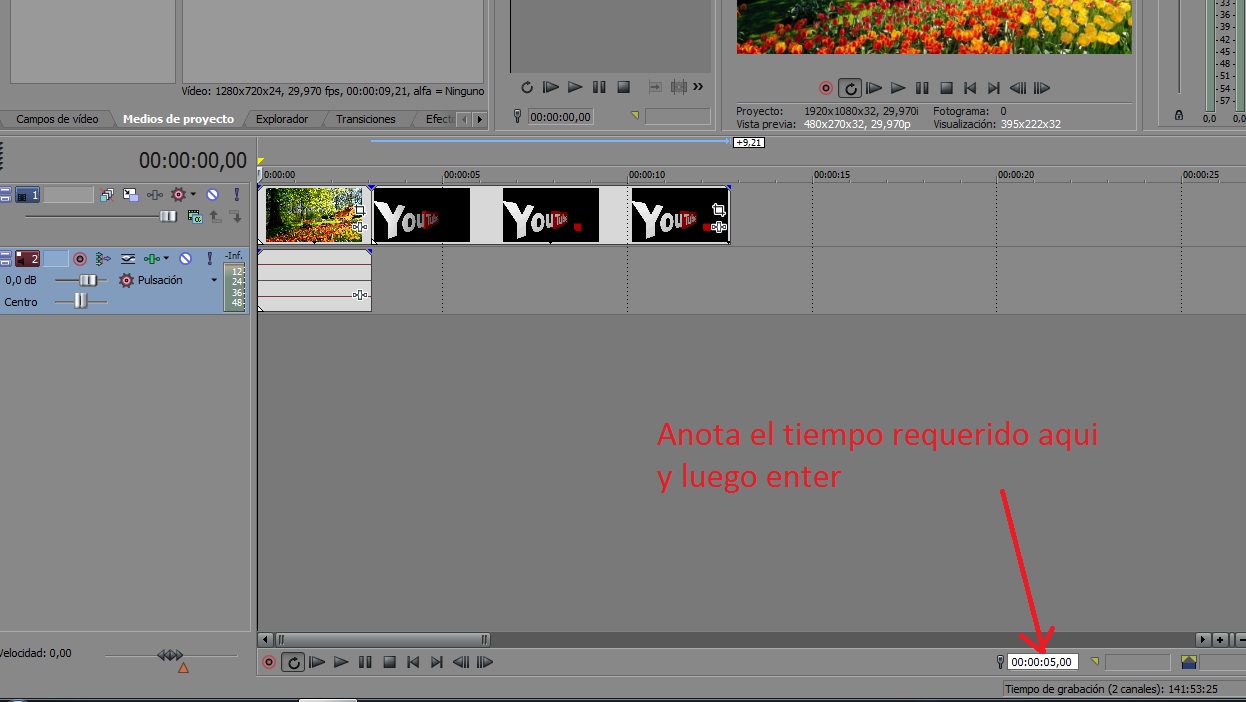Viewport: 1246px width, 702px height.
Task: Arm audio track 2 for recording
Action: [80, 258]
